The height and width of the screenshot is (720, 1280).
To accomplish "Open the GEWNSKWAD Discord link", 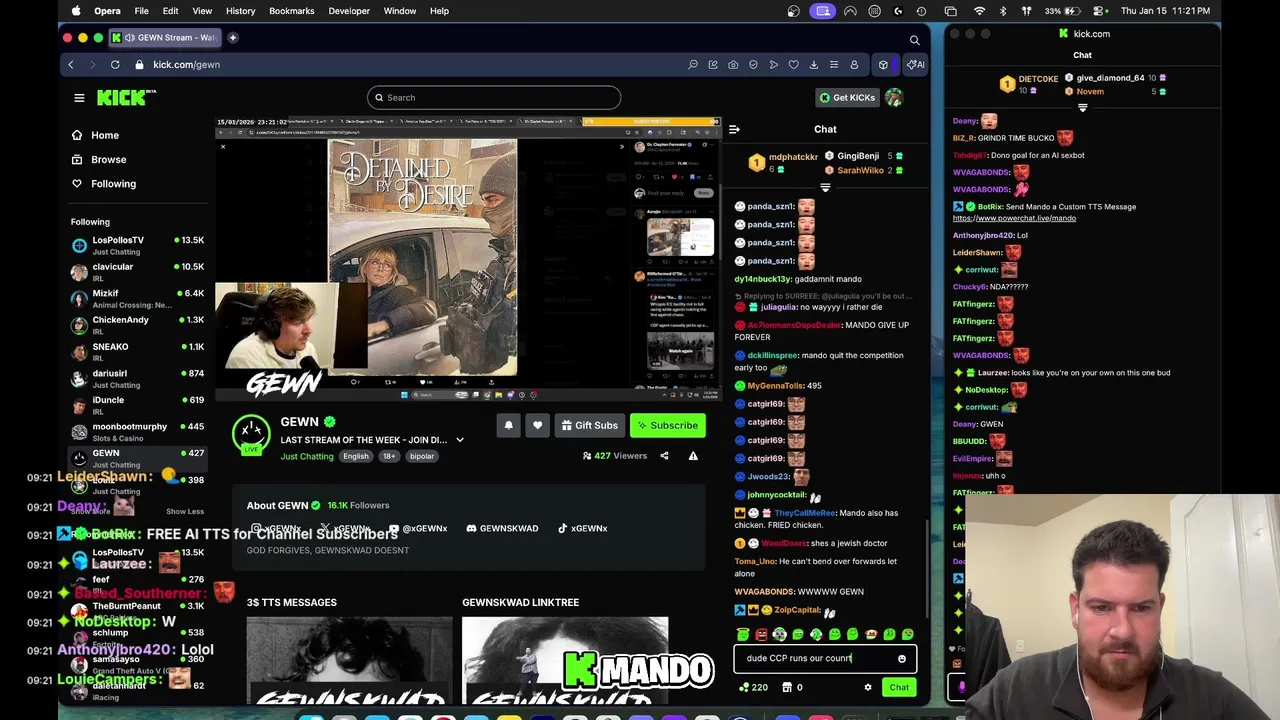I will coord(502,528).
